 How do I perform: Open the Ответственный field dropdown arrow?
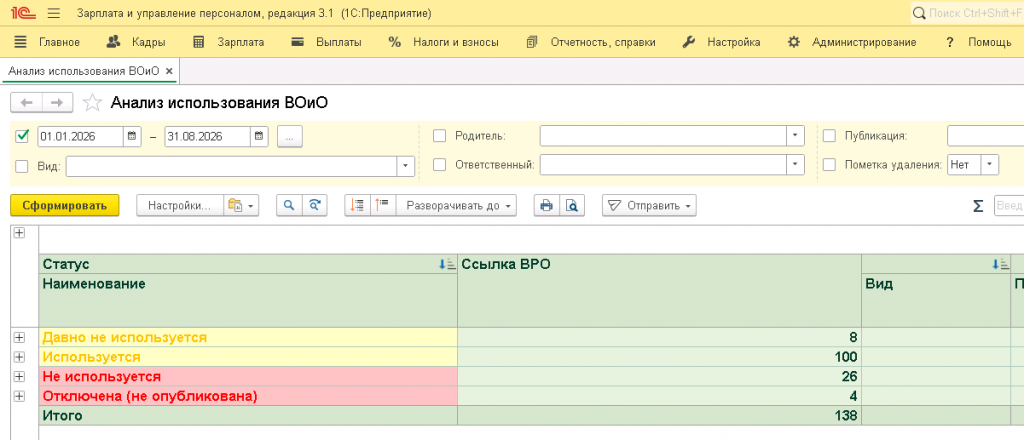[795, 165]
